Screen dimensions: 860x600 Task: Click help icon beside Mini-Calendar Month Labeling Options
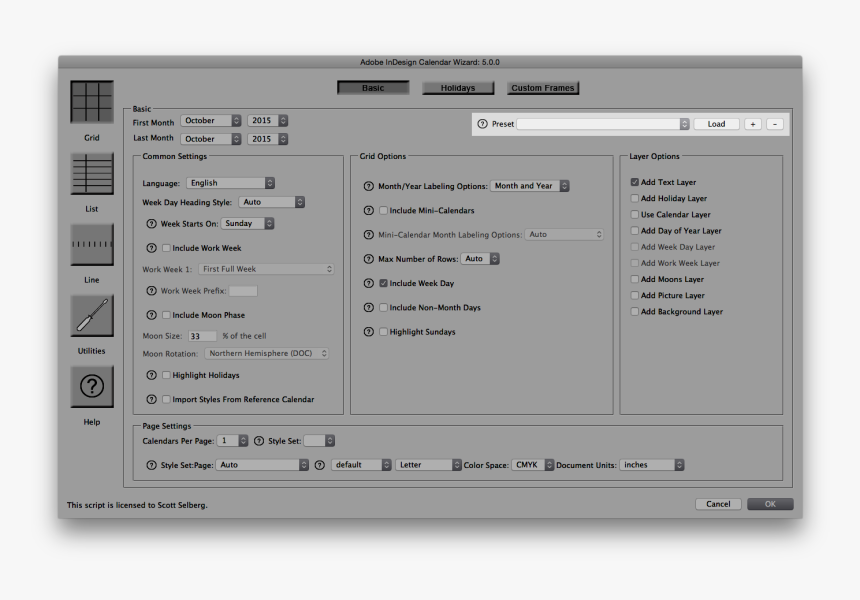[x=369, y=235]
